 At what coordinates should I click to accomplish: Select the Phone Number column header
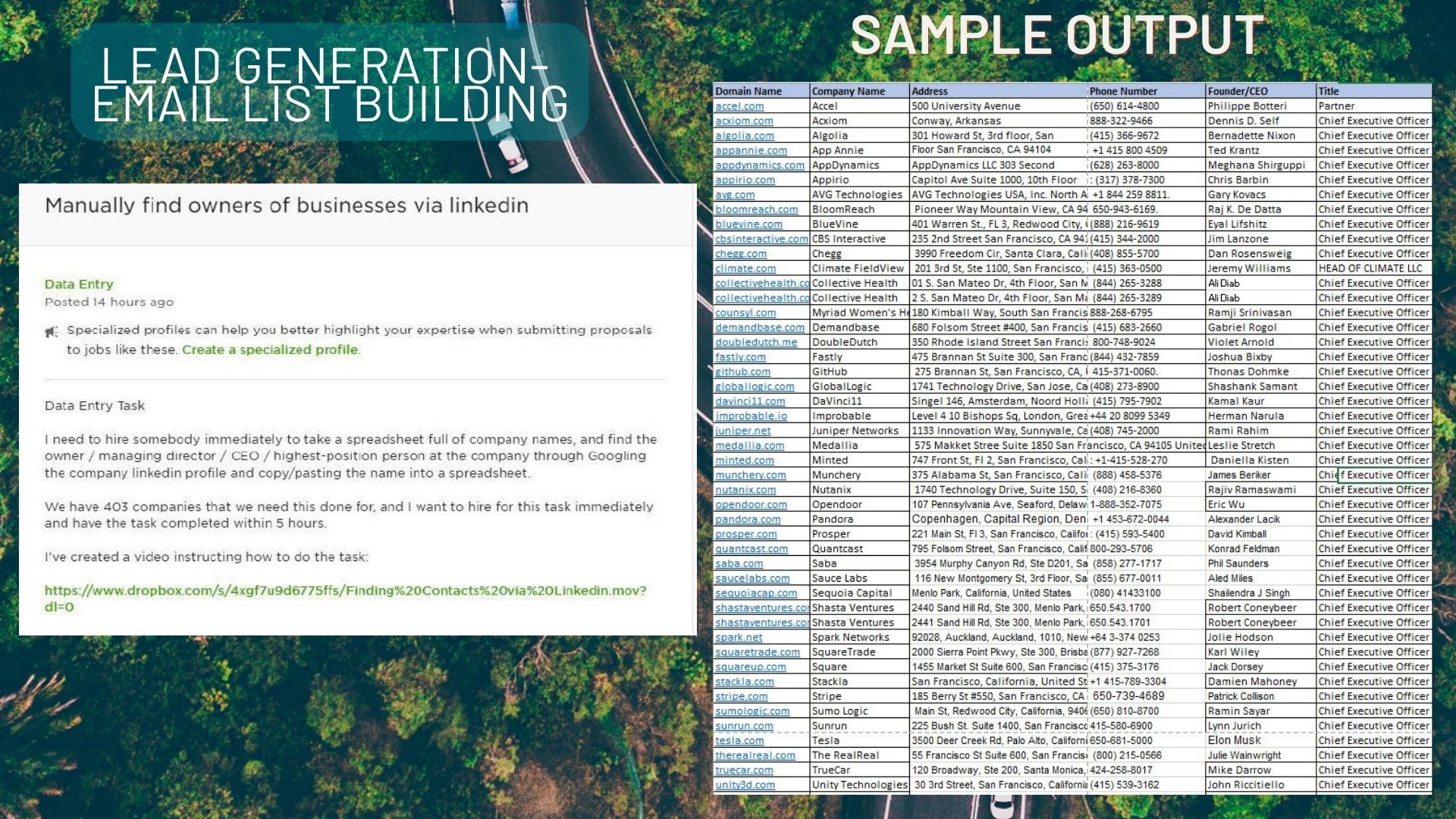1123,91
